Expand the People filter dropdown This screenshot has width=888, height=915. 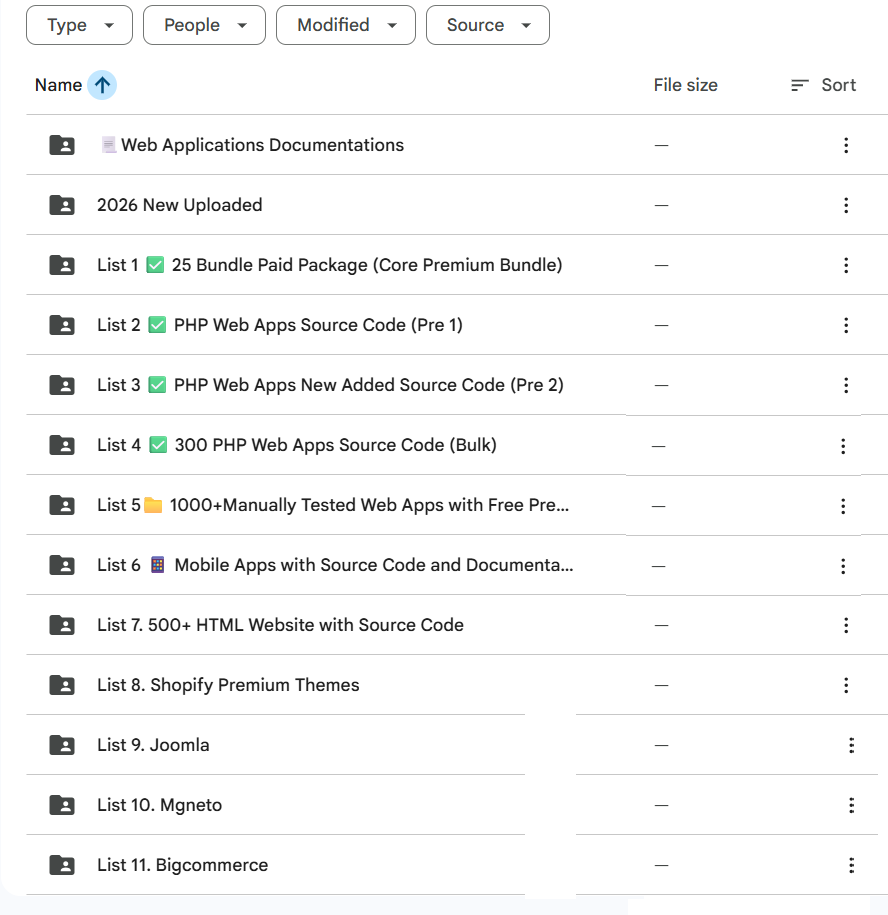click(x=204, y=25)
